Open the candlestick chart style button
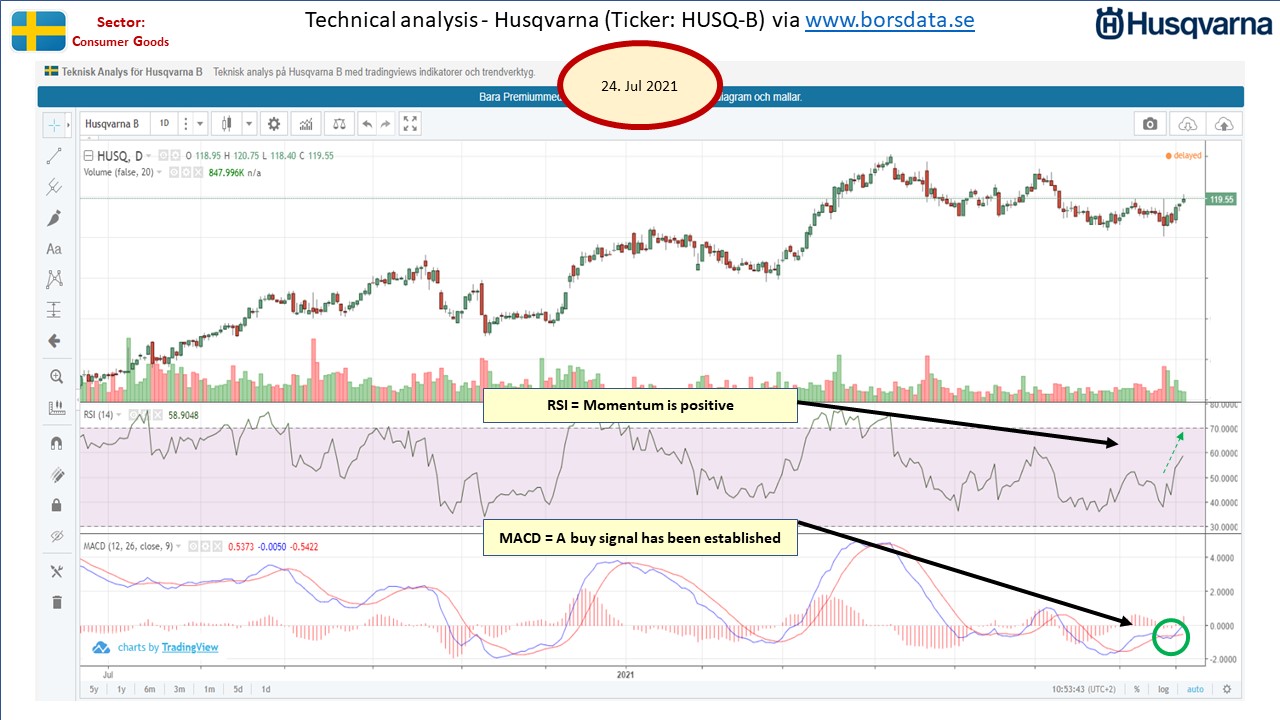This screenshot has width=1280, height=720. pyautogui.click(x=227, y=124)
